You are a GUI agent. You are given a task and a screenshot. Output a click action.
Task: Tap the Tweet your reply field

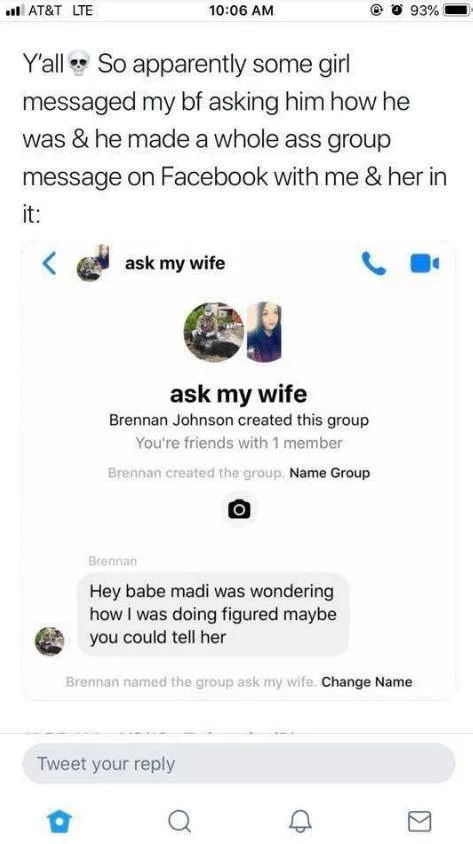pyautogui.click(x=239, y=764)
